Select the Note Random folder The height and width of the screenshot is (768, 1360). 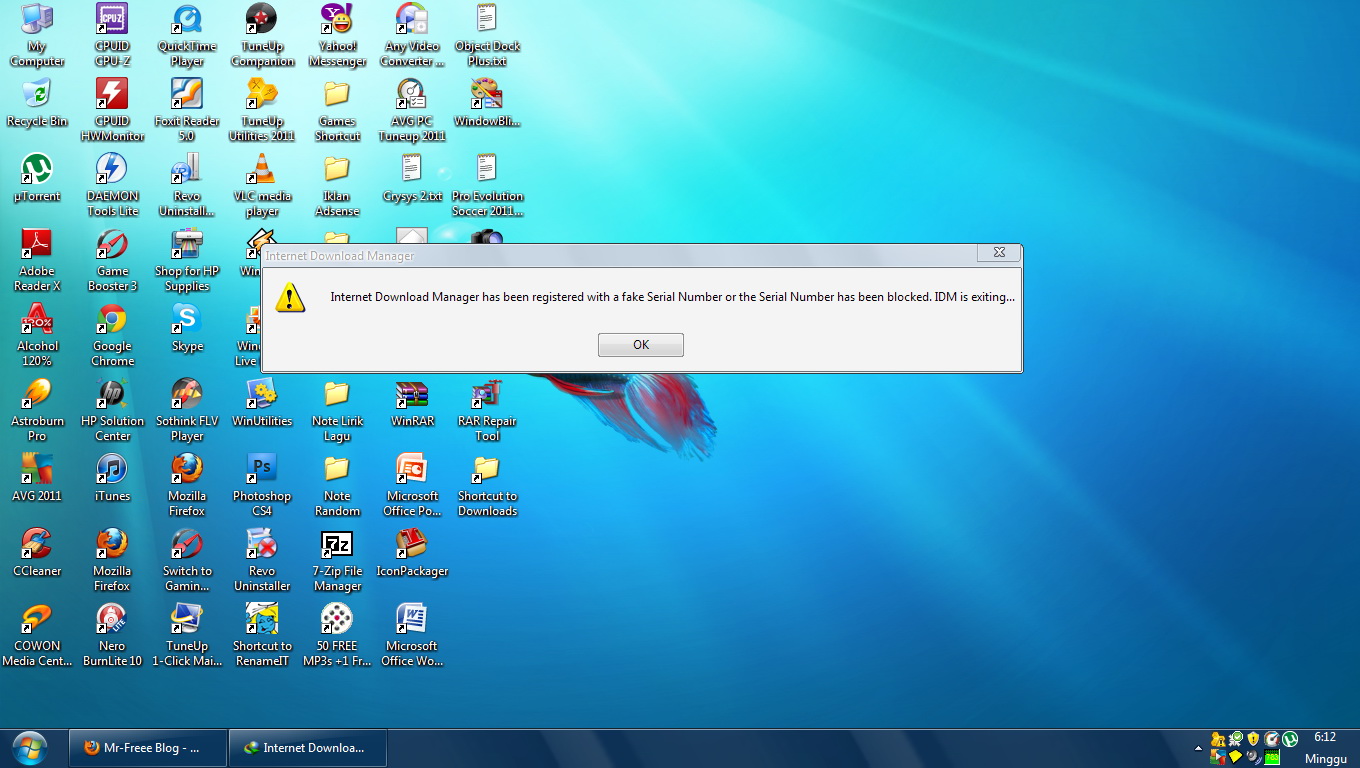(x=337, y=485)
